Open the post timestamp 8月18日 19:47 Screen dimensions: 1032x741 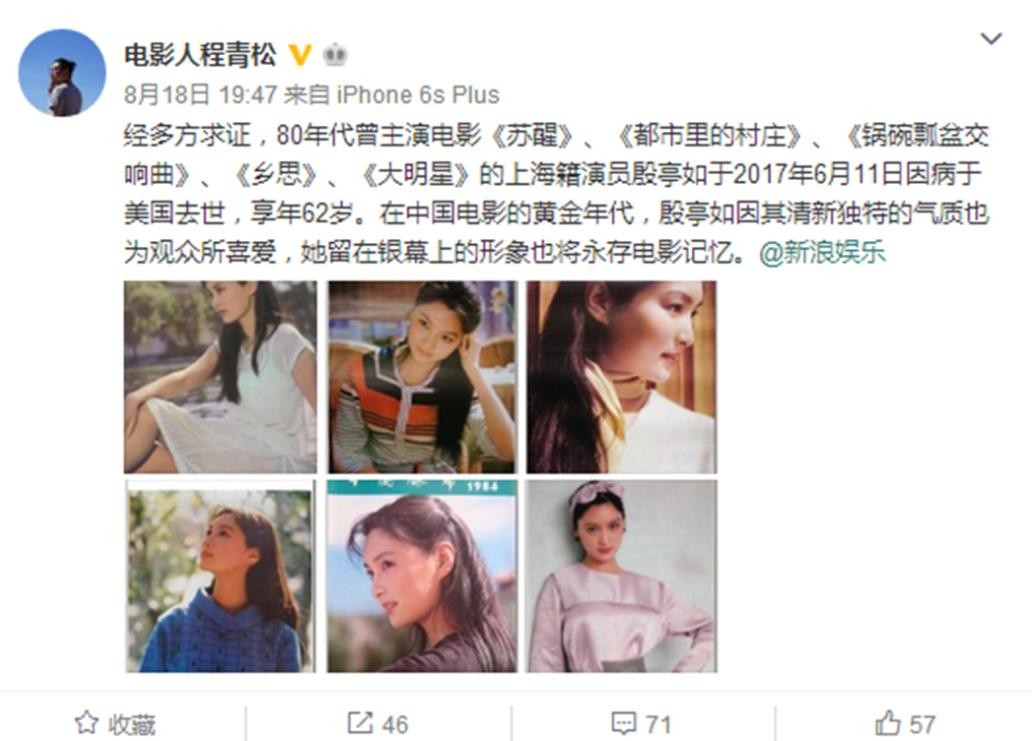[200, 95]
